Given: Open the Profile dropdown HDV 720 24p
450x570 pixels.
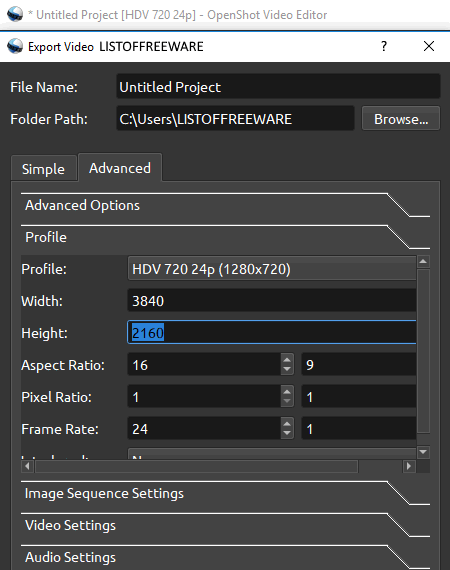Looking at the screenshot, I should tap(272, 269).
